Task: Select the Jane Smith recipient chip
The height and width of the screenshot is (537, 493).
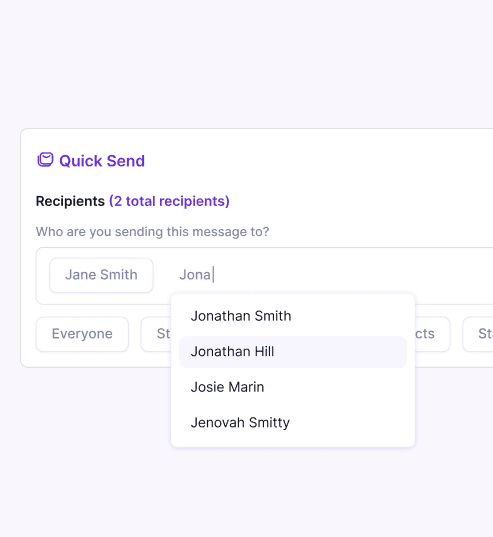Action: (101, 275)
